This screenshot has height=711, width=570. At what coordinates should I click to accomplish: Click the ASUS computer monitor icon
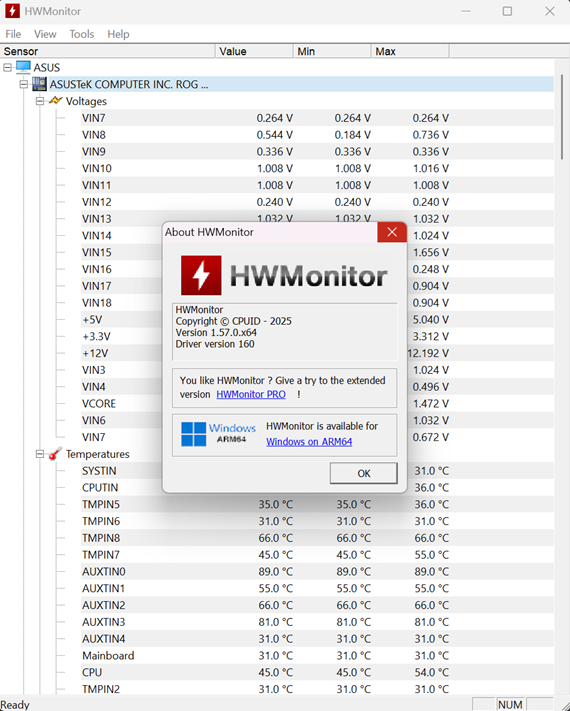coord(23,67)
